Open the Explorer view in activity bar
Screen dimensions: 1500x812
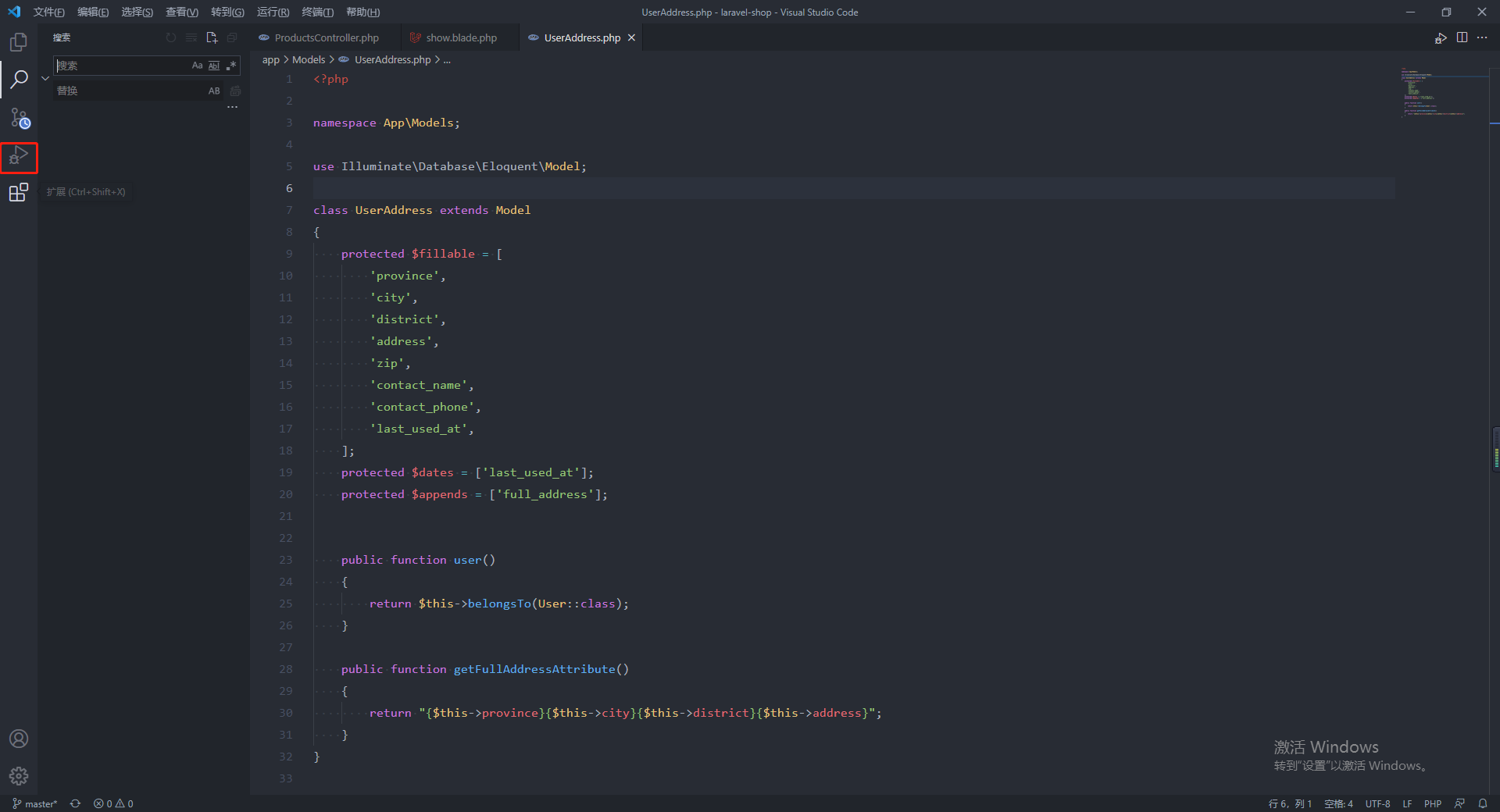click(19, 42)
